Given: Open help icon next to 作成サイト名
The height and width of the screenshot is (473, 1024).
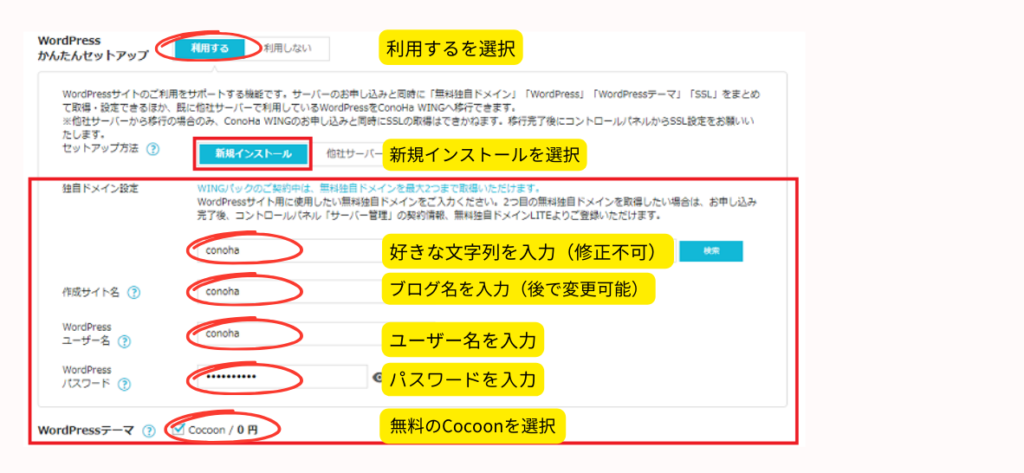Looking at the screenshot, I should click(x=134, y=293).
